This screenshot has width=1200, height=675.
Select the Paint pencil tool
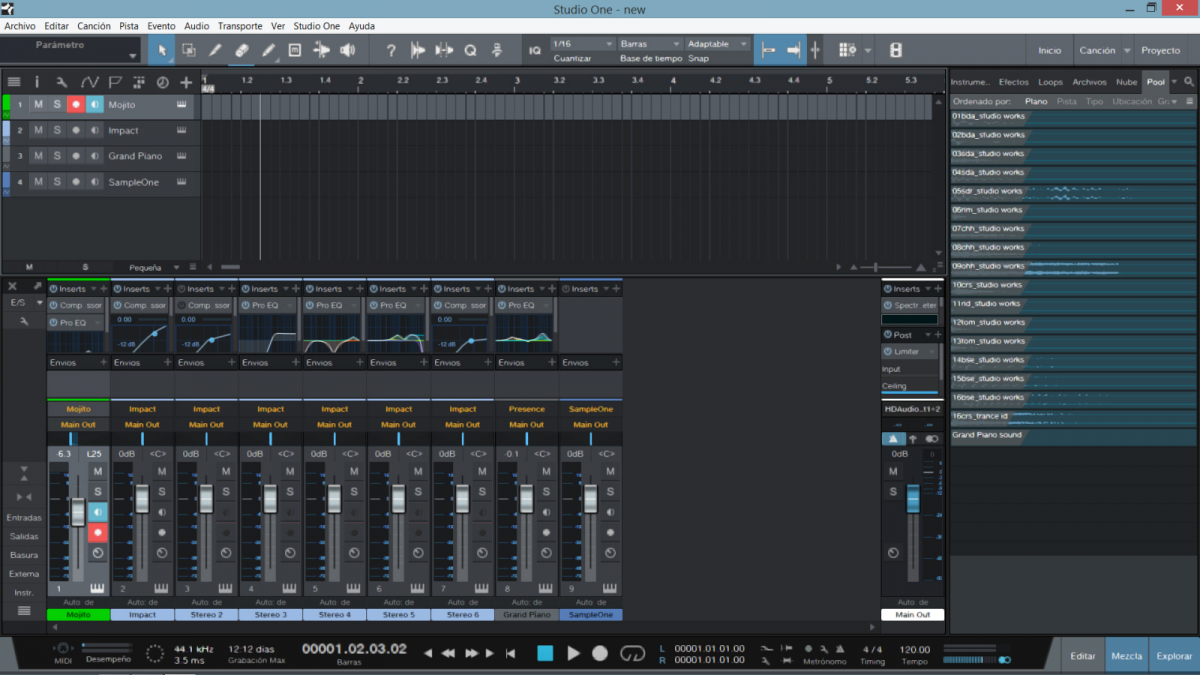tap(268, 50)
